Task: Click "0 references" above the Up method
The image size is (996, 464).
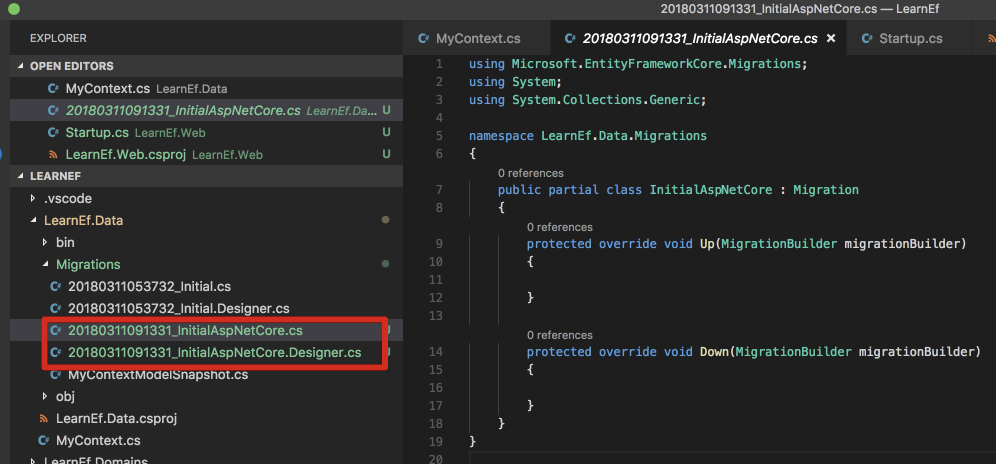Action: pos(559,227)
